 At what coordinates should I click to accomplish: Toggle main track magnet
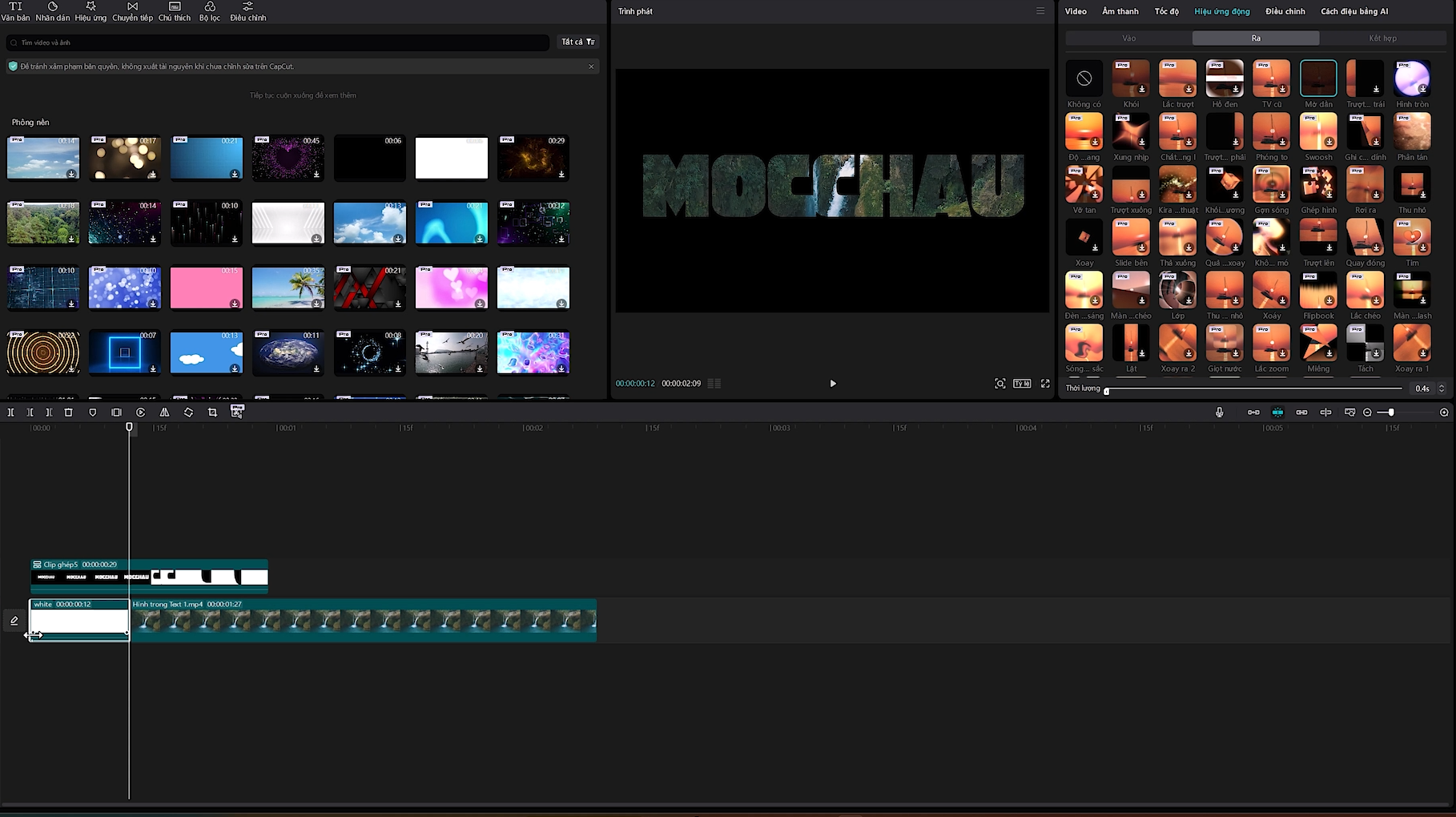pyautogui.click(x=1253, y=413)
